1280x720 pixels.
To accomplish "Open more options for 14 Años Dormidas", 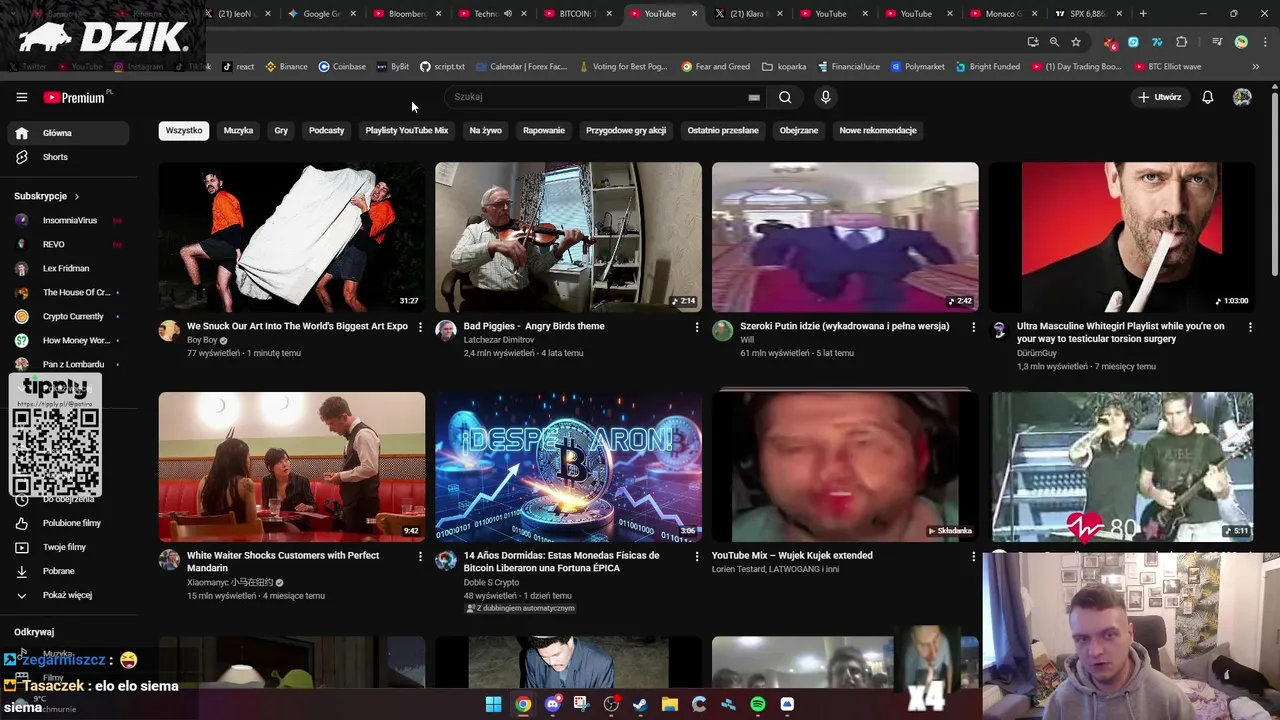I will tap(697, 556).
